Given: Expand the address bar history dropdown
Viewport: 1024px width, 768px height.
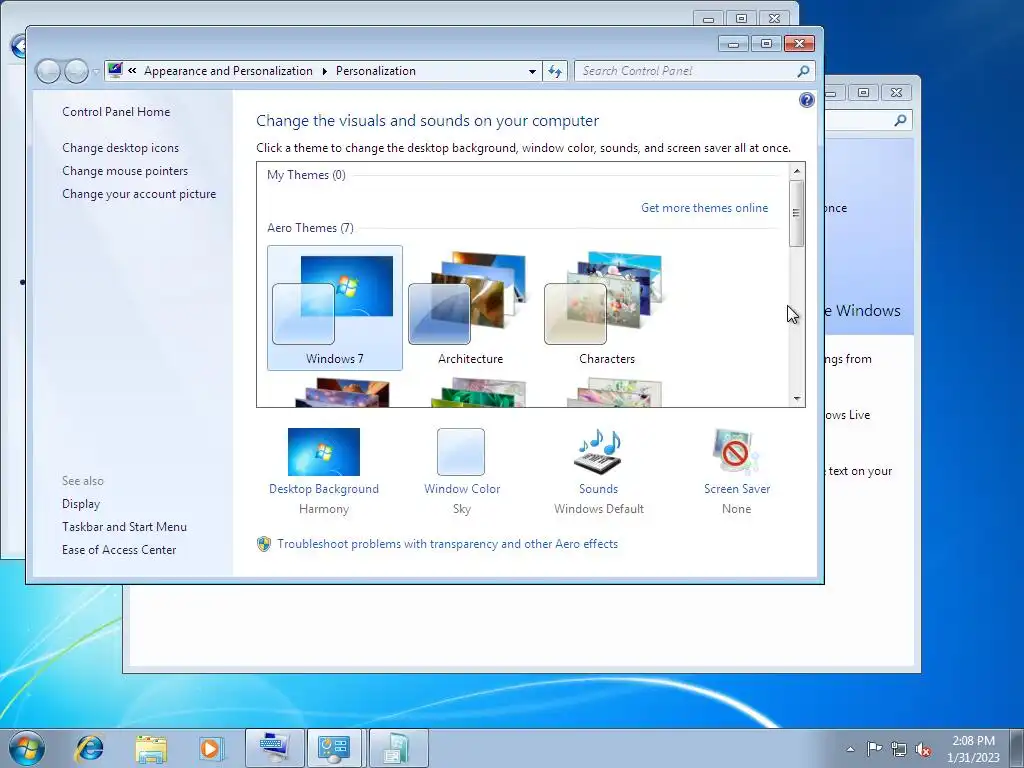Looking at the screenshot, I should coord(532,71).
